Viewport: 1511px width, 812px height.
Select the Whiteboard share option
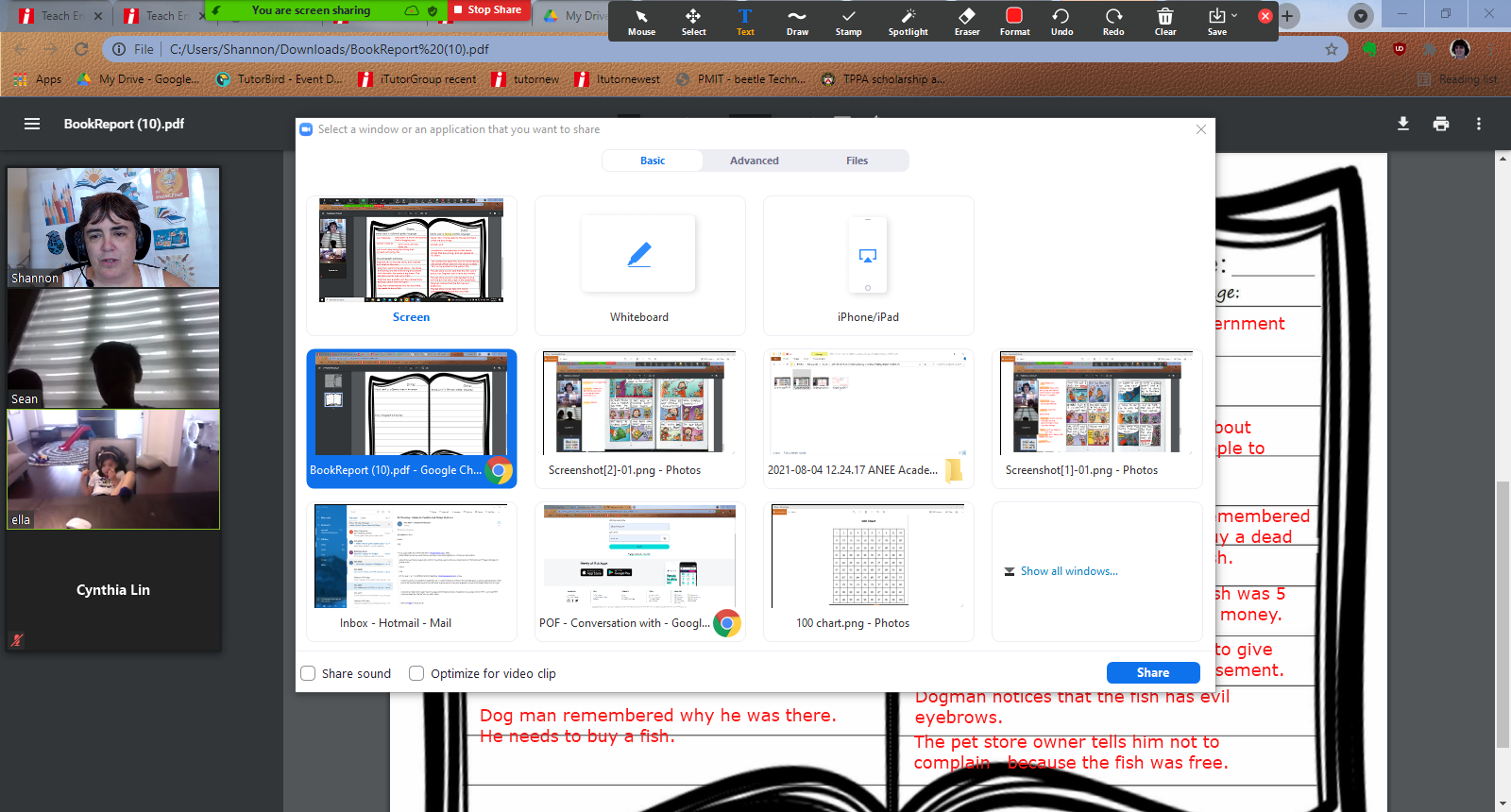[640, 265]
